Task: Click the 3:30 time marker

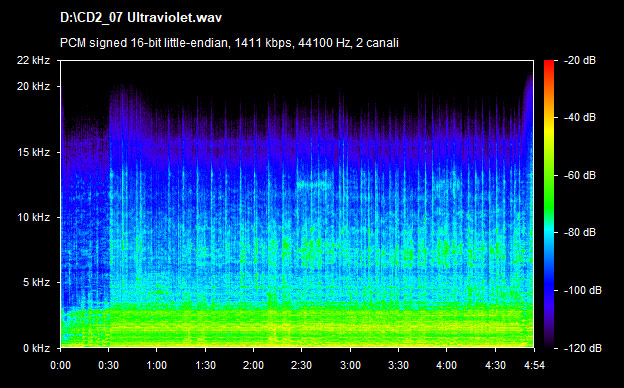Action: point(398,365)
